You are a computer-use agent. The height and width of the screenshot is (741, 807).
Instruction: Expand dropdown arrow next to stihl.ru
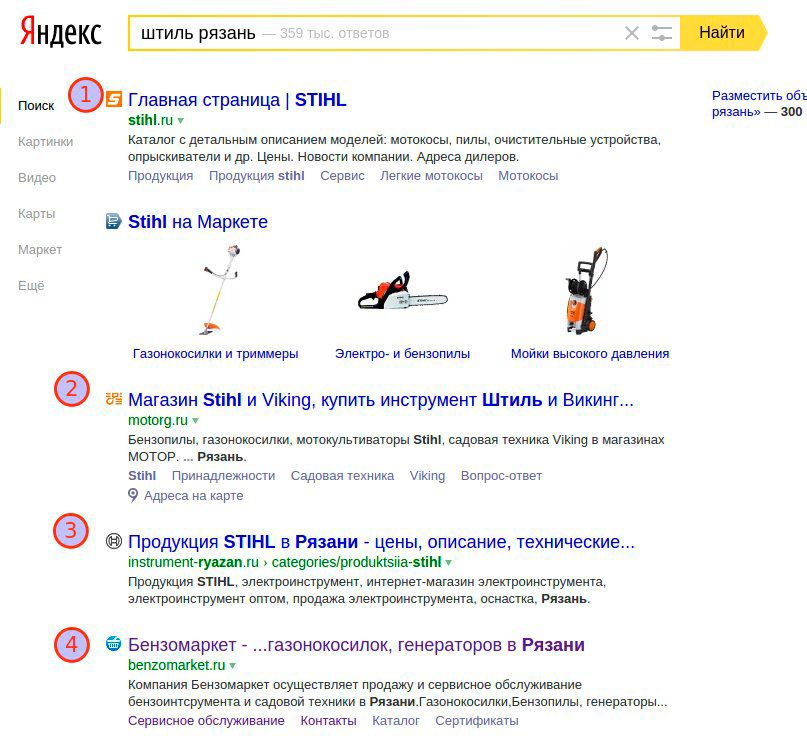pos(181,121)
